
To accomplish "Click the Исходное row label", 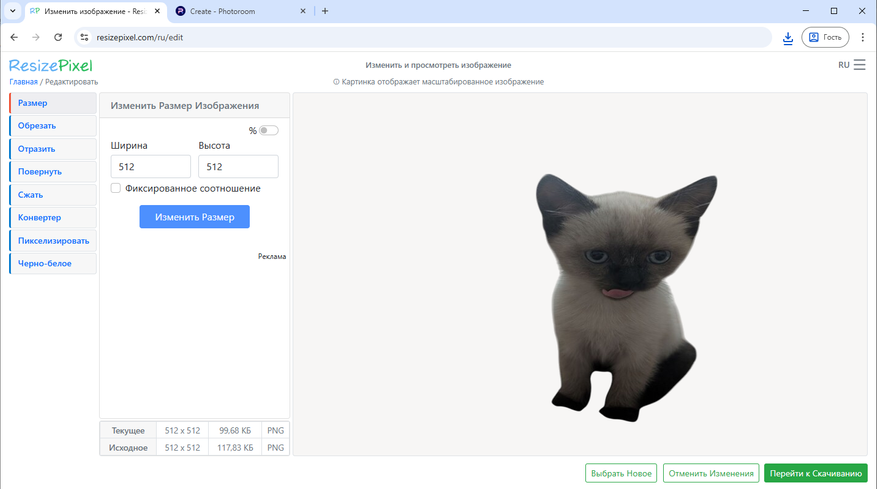I will point(128,448).
